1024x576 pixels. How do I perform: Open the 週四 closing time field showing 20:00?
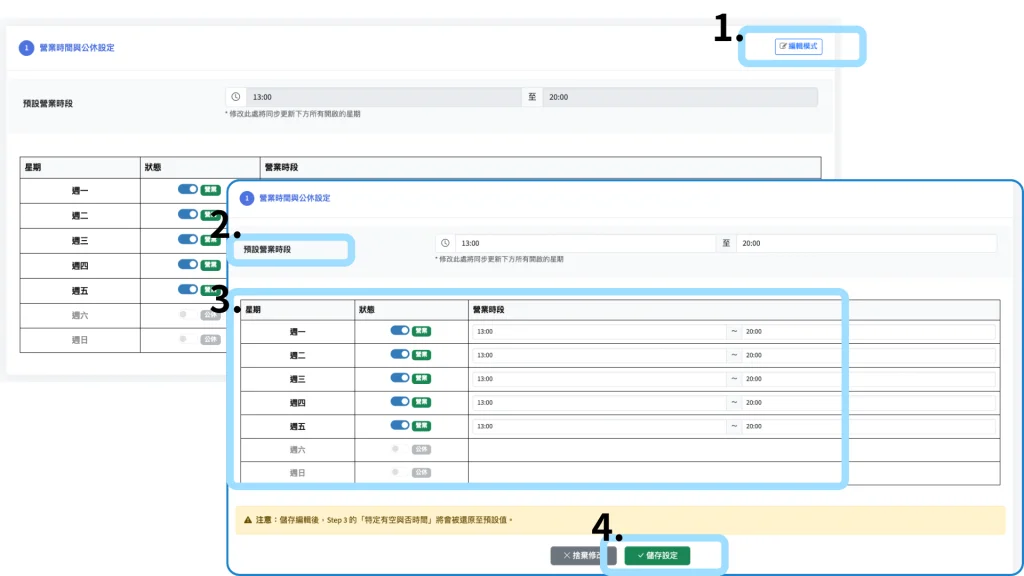[x=866, y=403]
